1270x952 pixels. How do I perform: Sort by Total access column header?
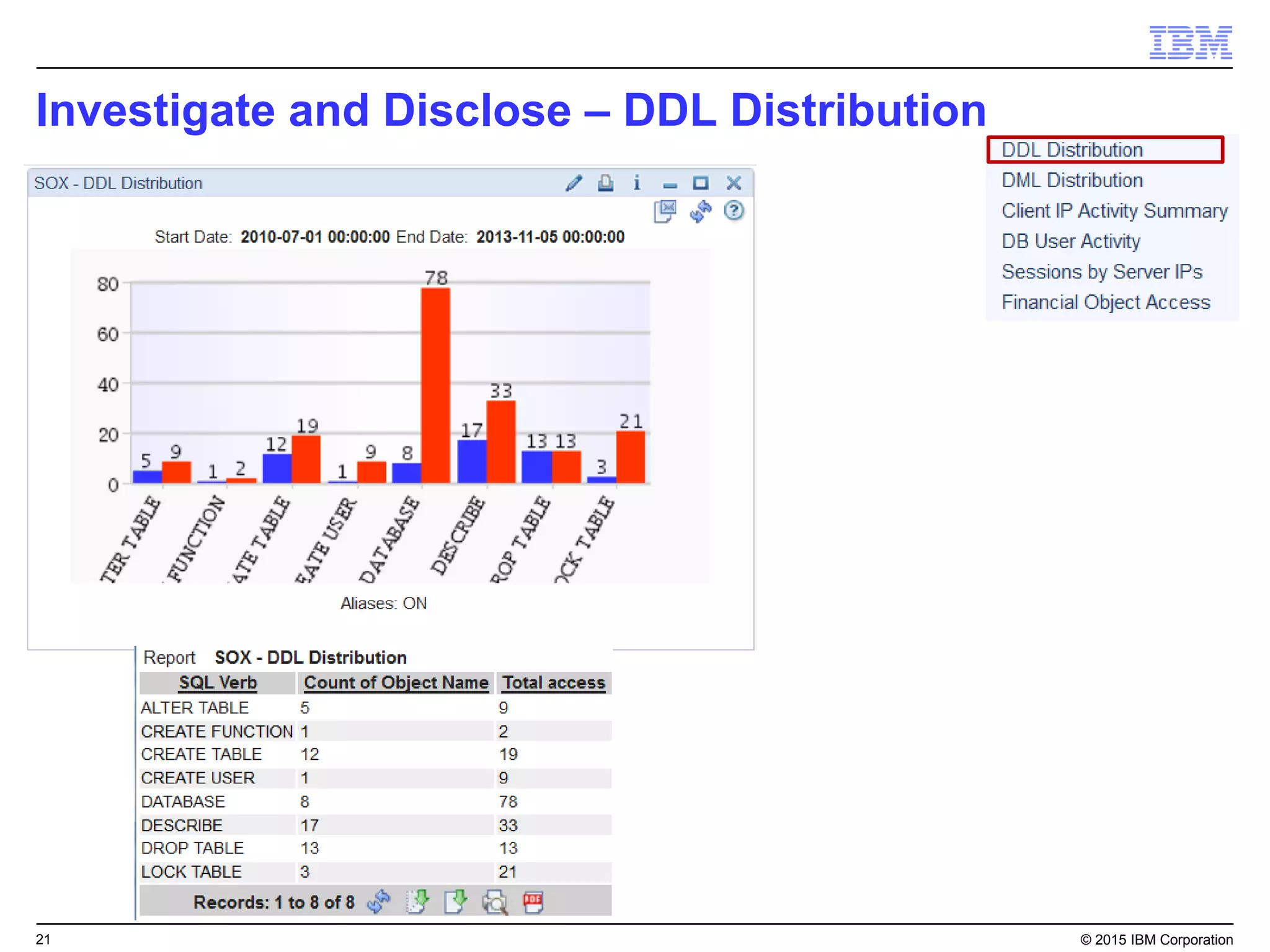click(x=554, y=682)
